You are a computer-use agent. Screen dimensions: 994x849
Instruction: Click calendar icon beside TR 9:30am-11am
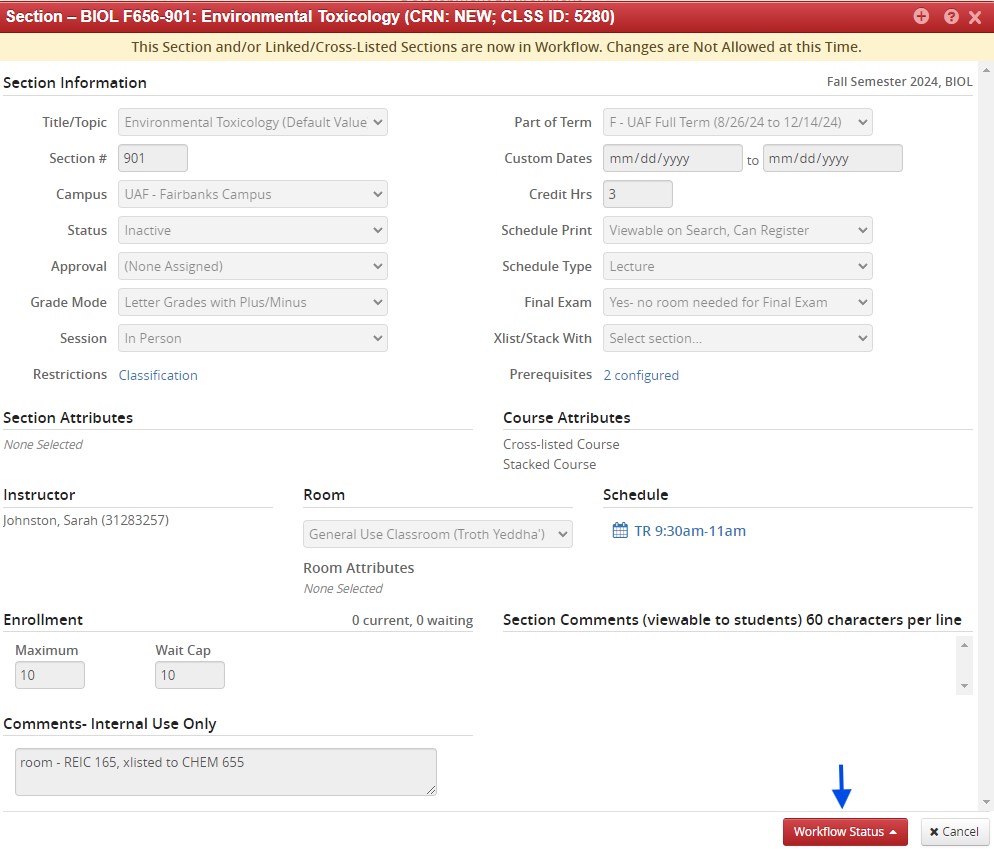click(619, 531)
